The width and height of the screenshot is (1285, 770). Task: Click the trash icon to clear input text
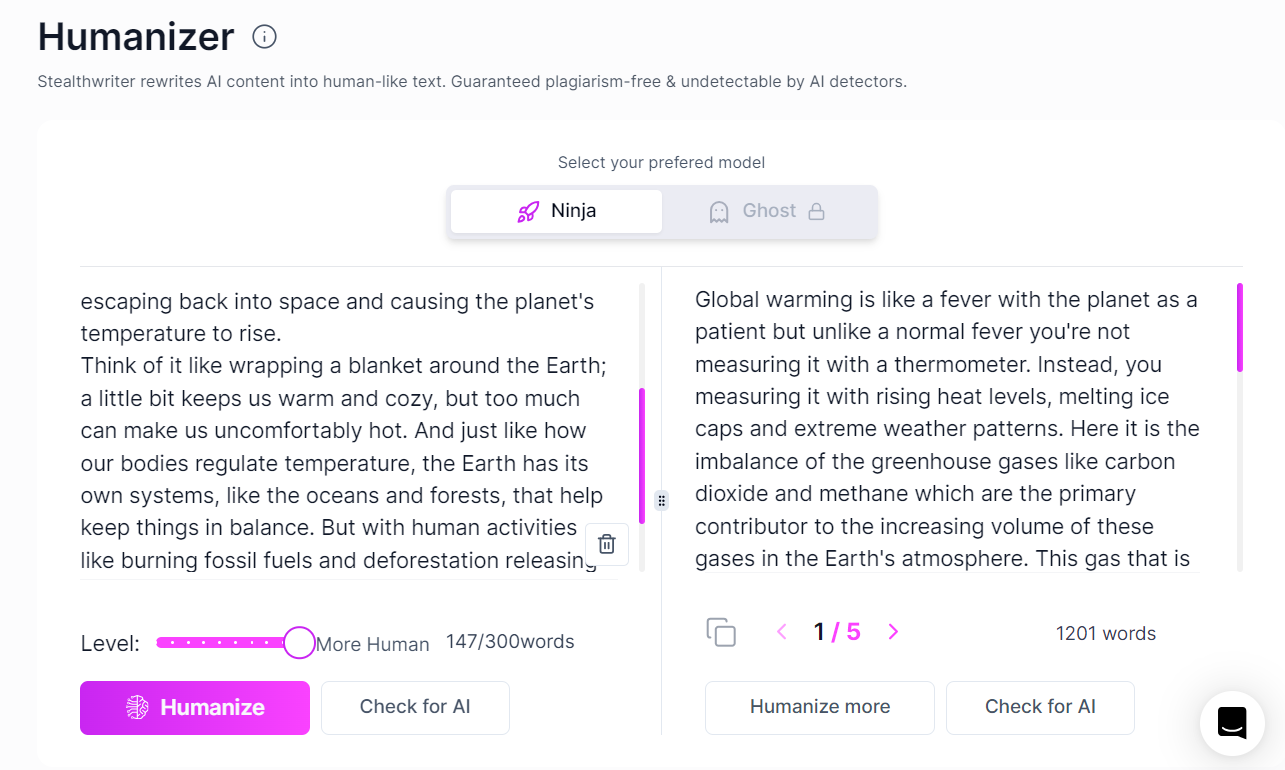[x=606, y=544]
